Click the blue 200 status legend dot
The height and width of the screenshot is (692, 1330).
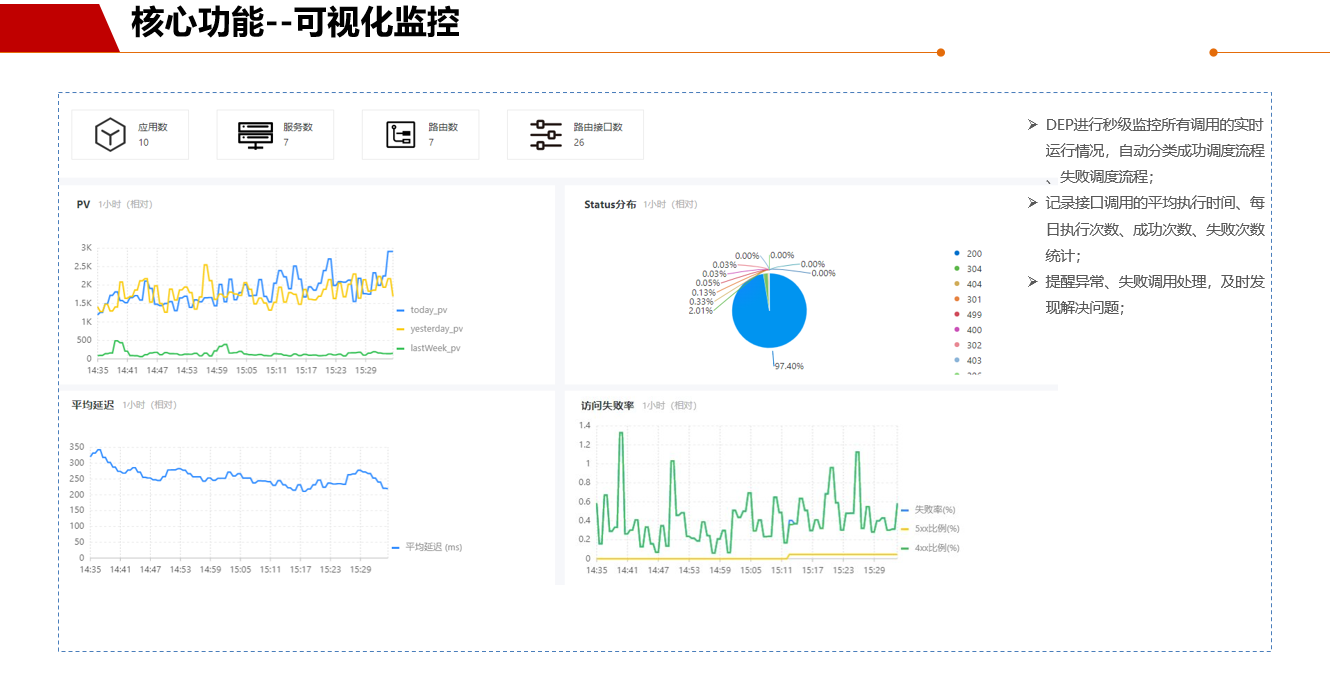click(x=957, y=254)
